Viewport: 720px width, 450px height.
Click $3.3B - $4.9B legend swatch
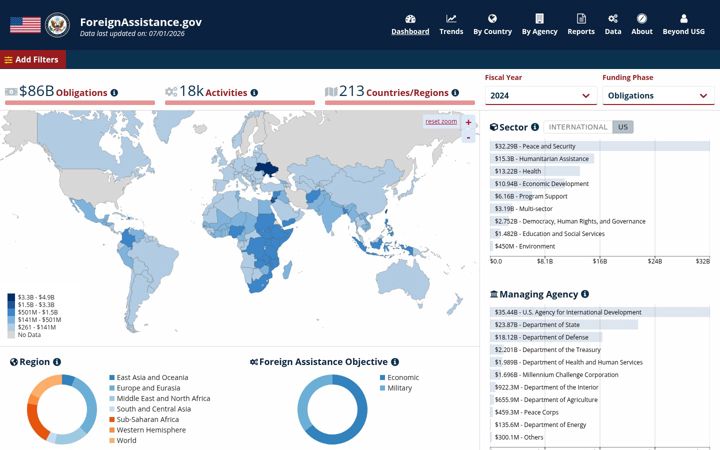[11, 297]
